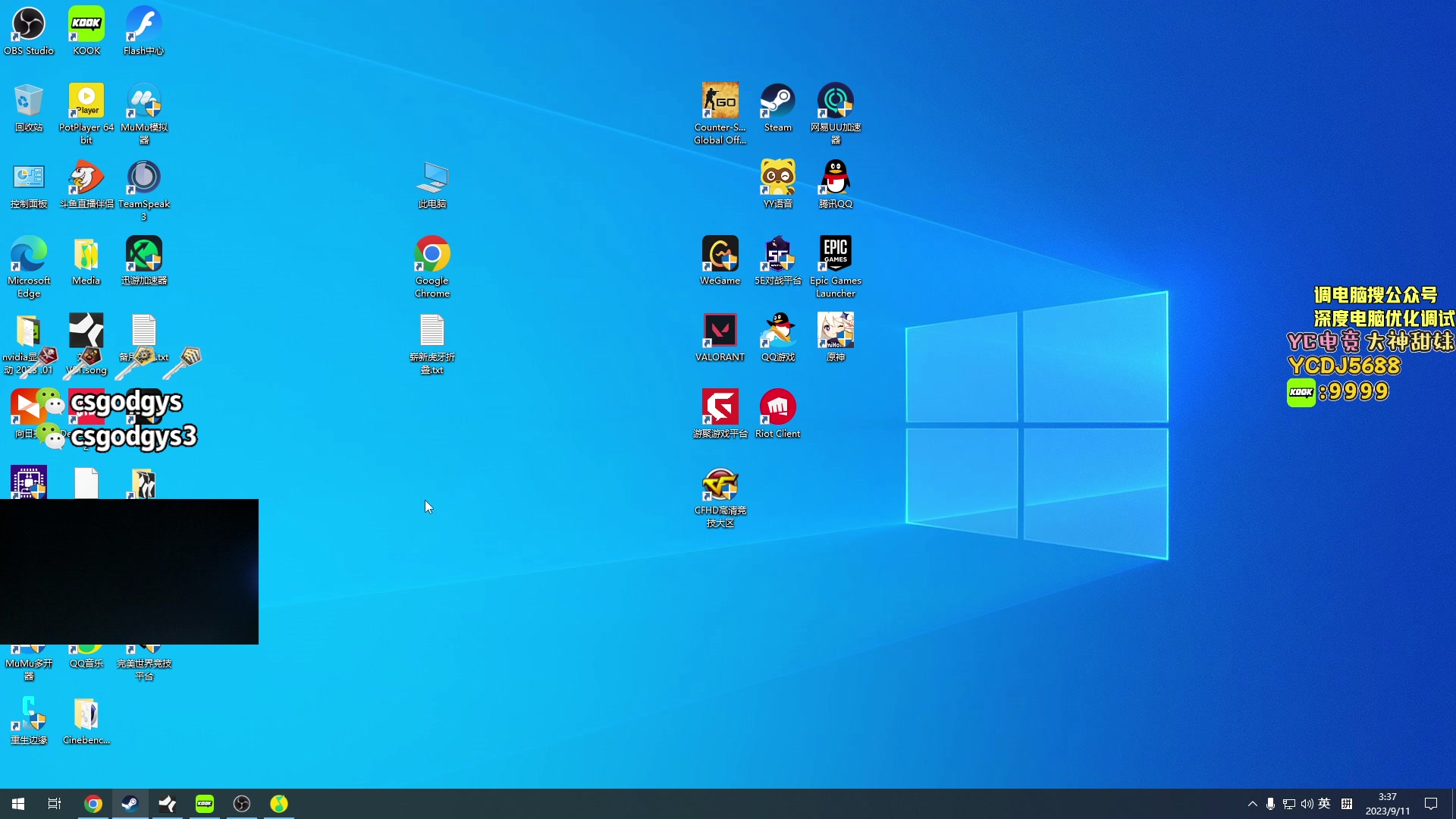This screenshot has width=1456, height=819.
Task: Switch to Chrome in the taskbar
Action: click(93, 804)
